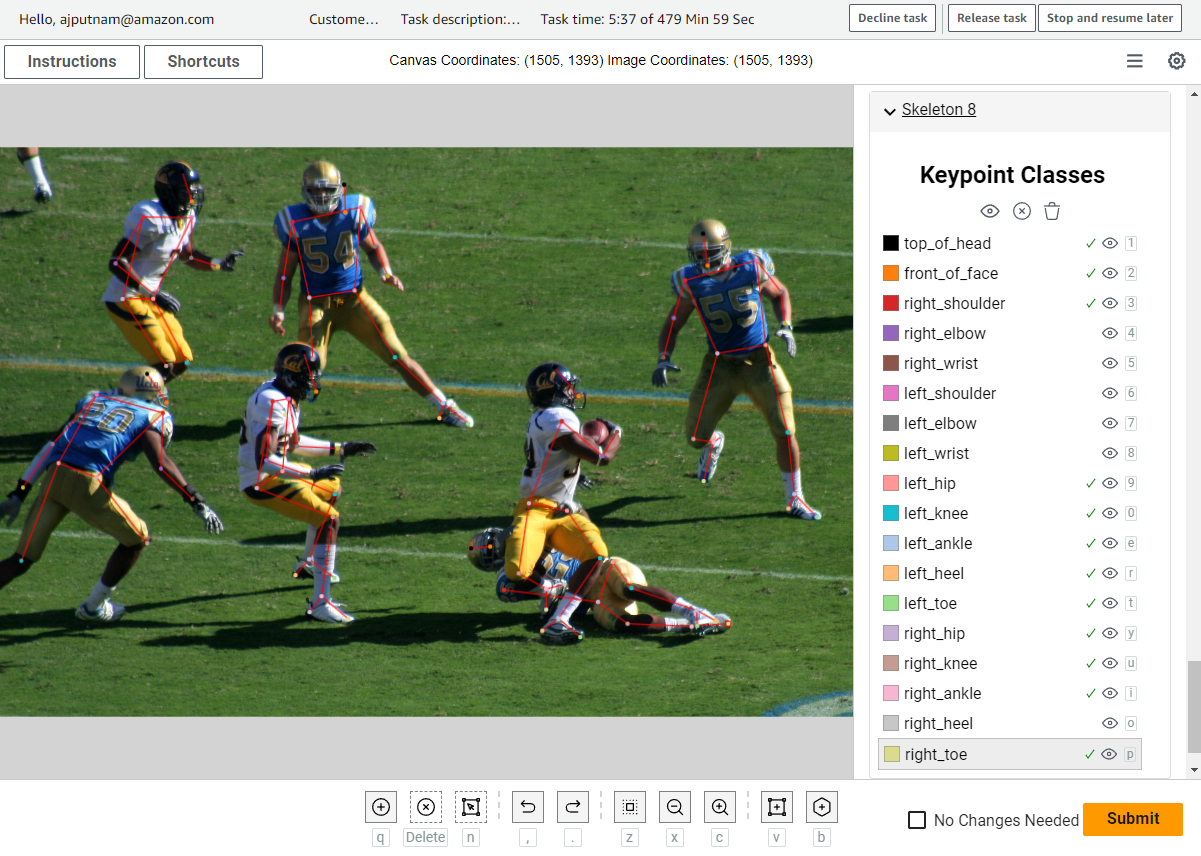Select the left_hip keypoint class

[x=930, y=483]
